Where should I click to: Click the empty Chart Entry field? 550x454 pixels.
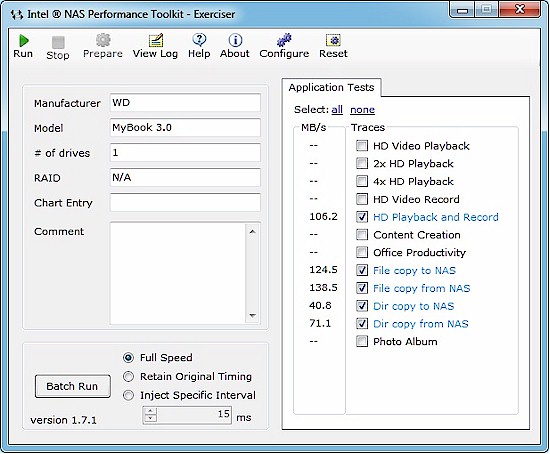[185, 202]
